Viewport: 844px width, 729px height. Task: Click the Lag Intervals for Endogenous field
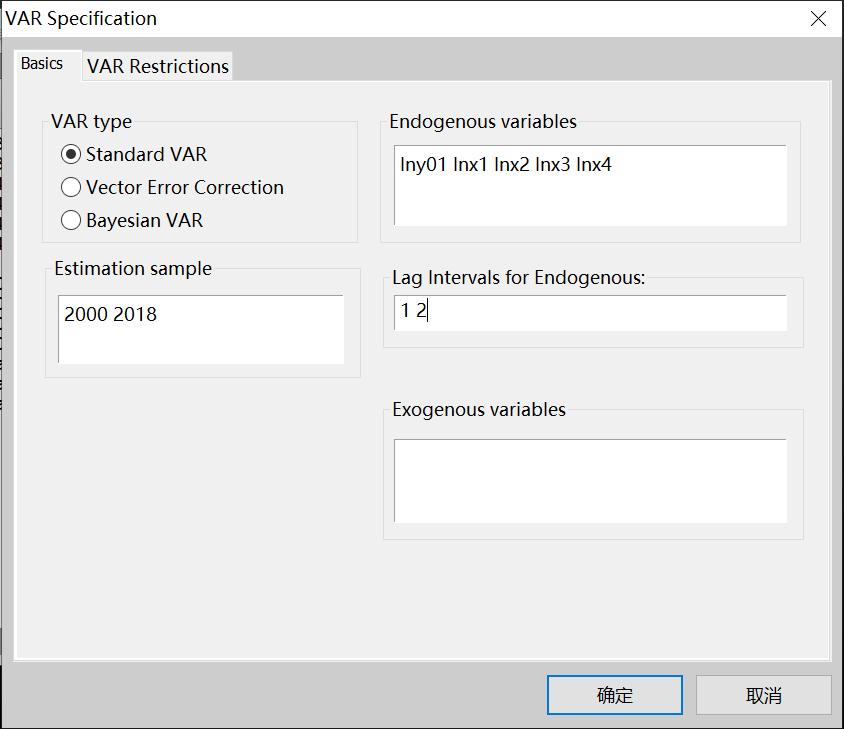[590, 312]
